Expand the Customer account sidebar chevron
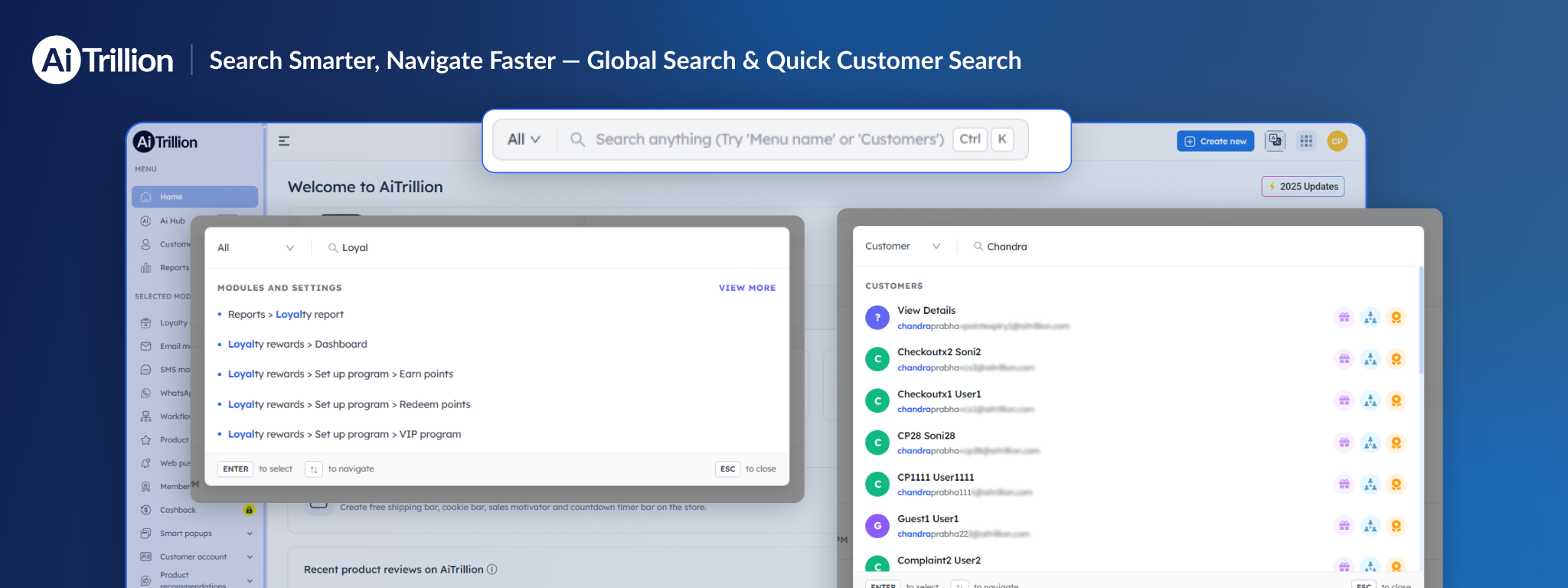This screenshot has height=588, width=1568. point(250,557)
